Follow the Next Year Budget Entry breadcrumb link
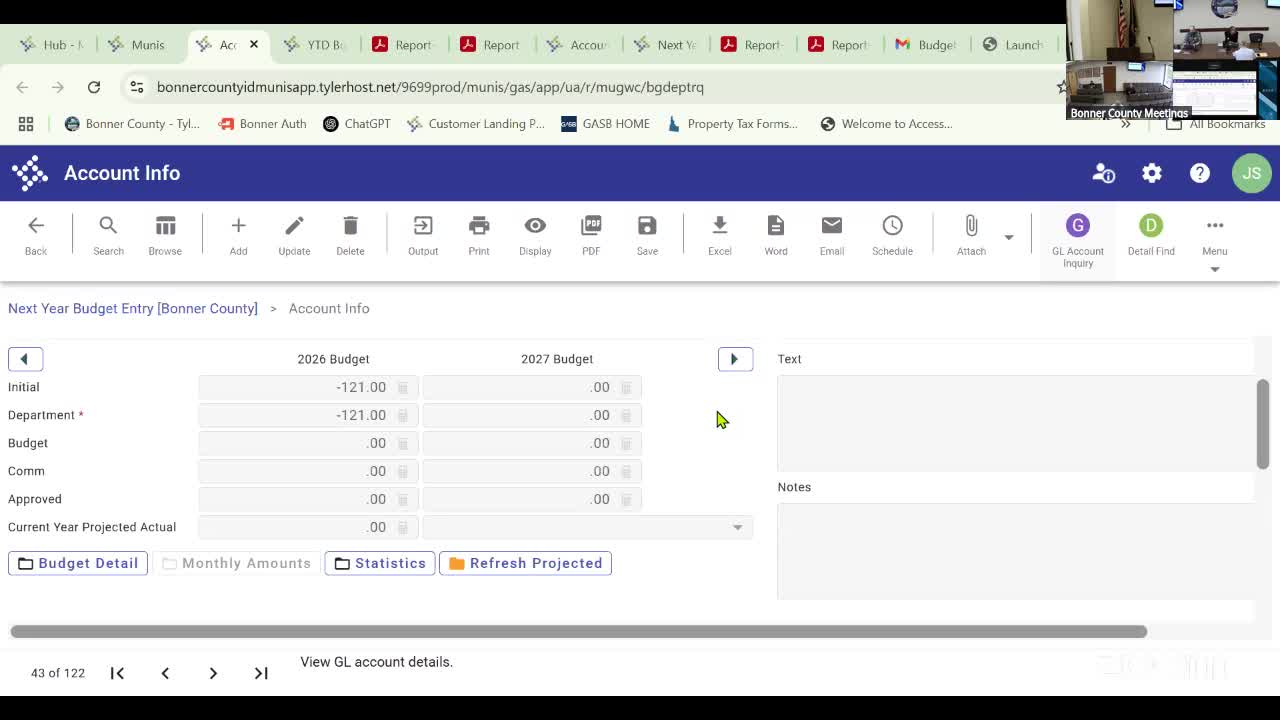Viewport: 1280px width, 720px height. pyautogui.click(x=133, y=308)
